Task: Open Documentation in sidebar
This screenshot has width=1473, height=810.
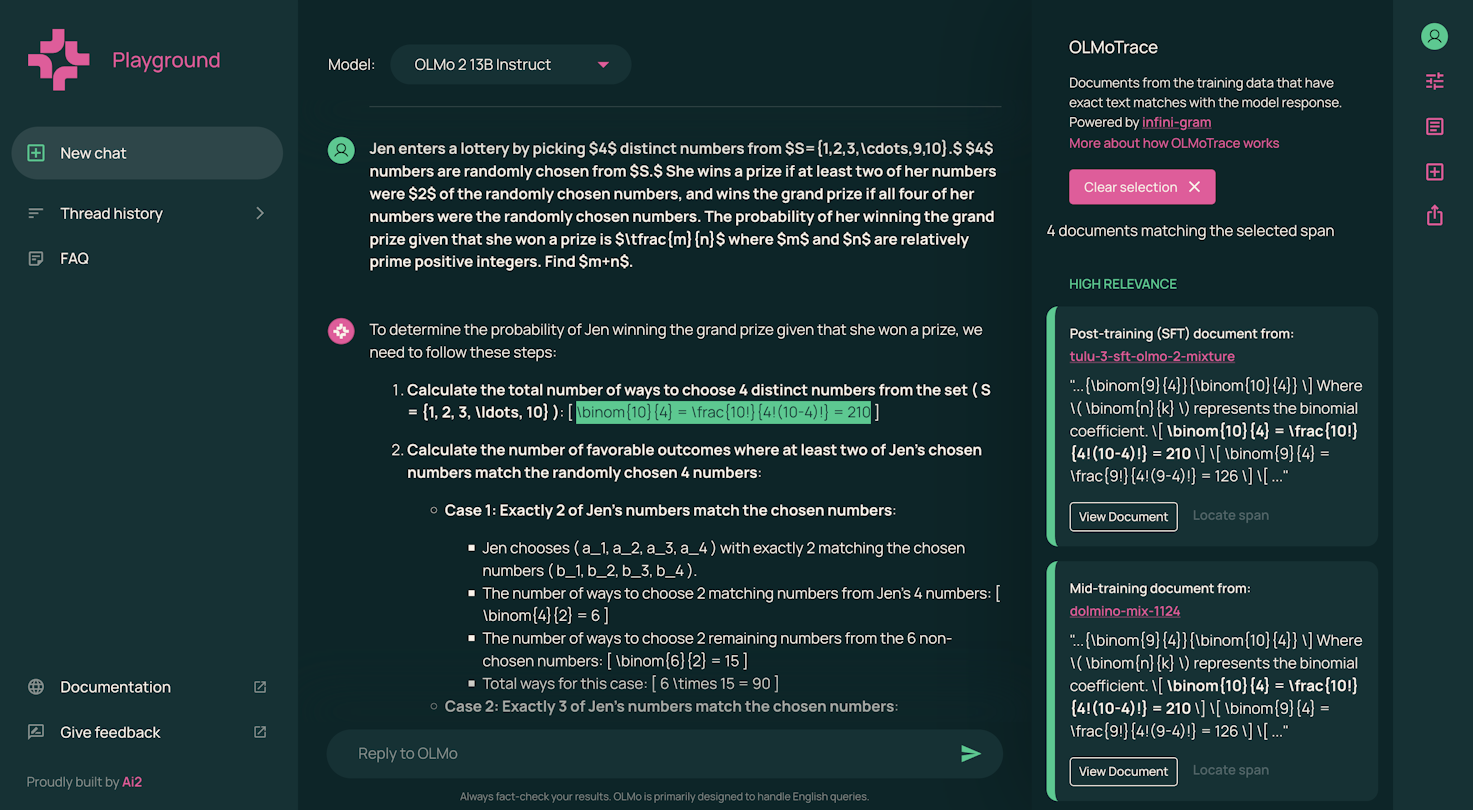Action: click(146, 687)
